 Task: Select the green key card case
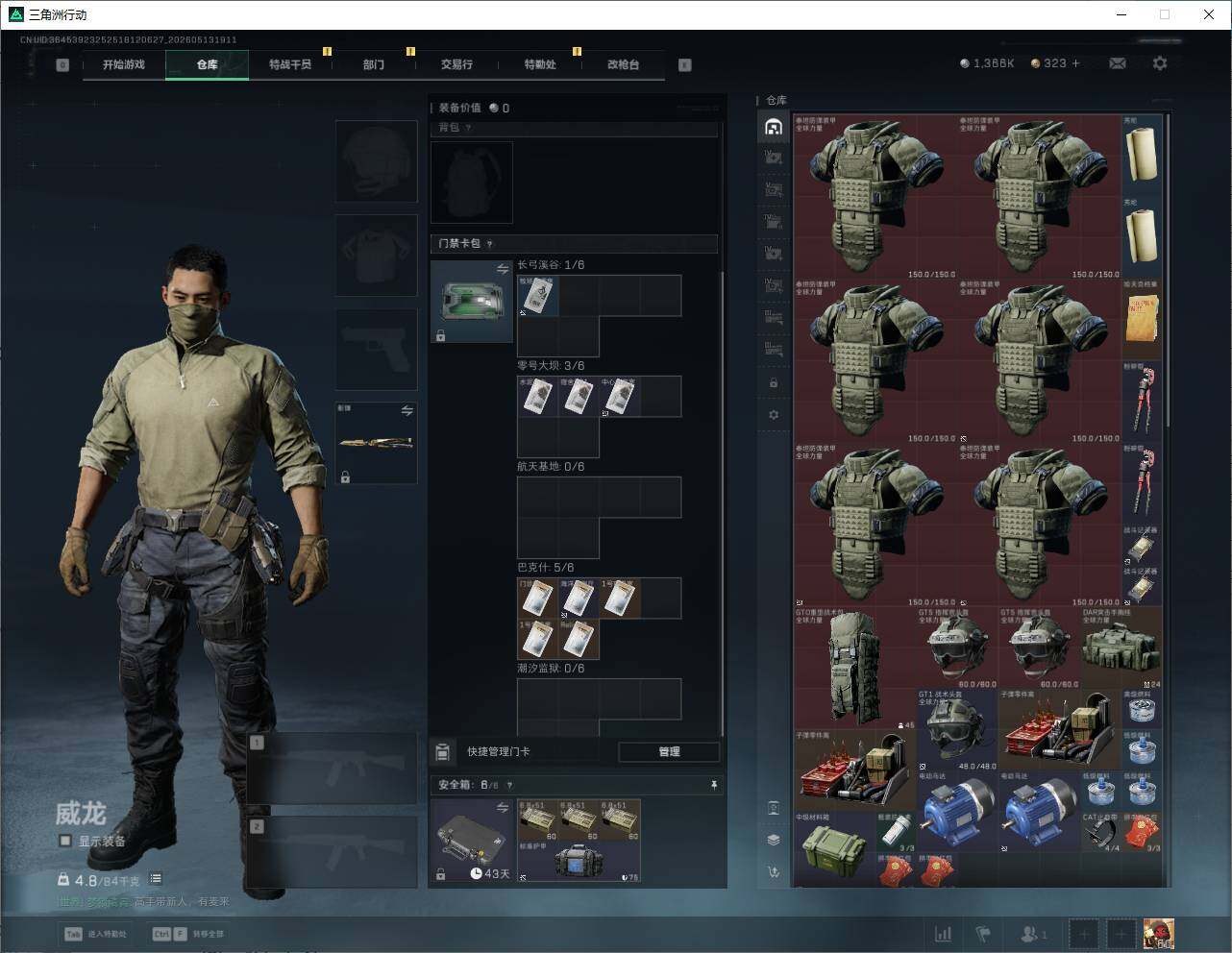pyautogui.click(x=472, y=302)
